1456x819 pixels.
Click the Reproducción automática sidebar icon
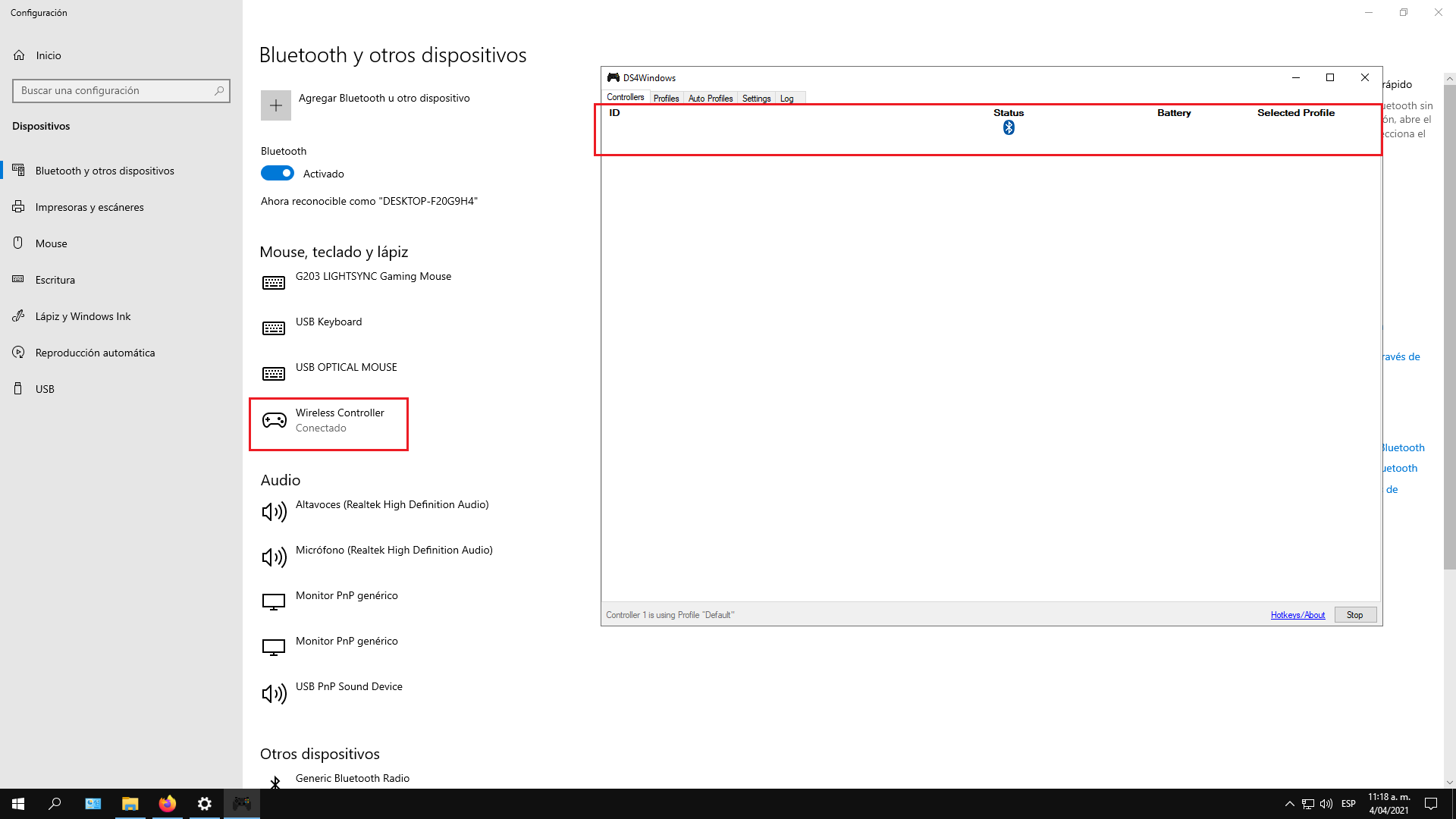(x=18, y=353)
